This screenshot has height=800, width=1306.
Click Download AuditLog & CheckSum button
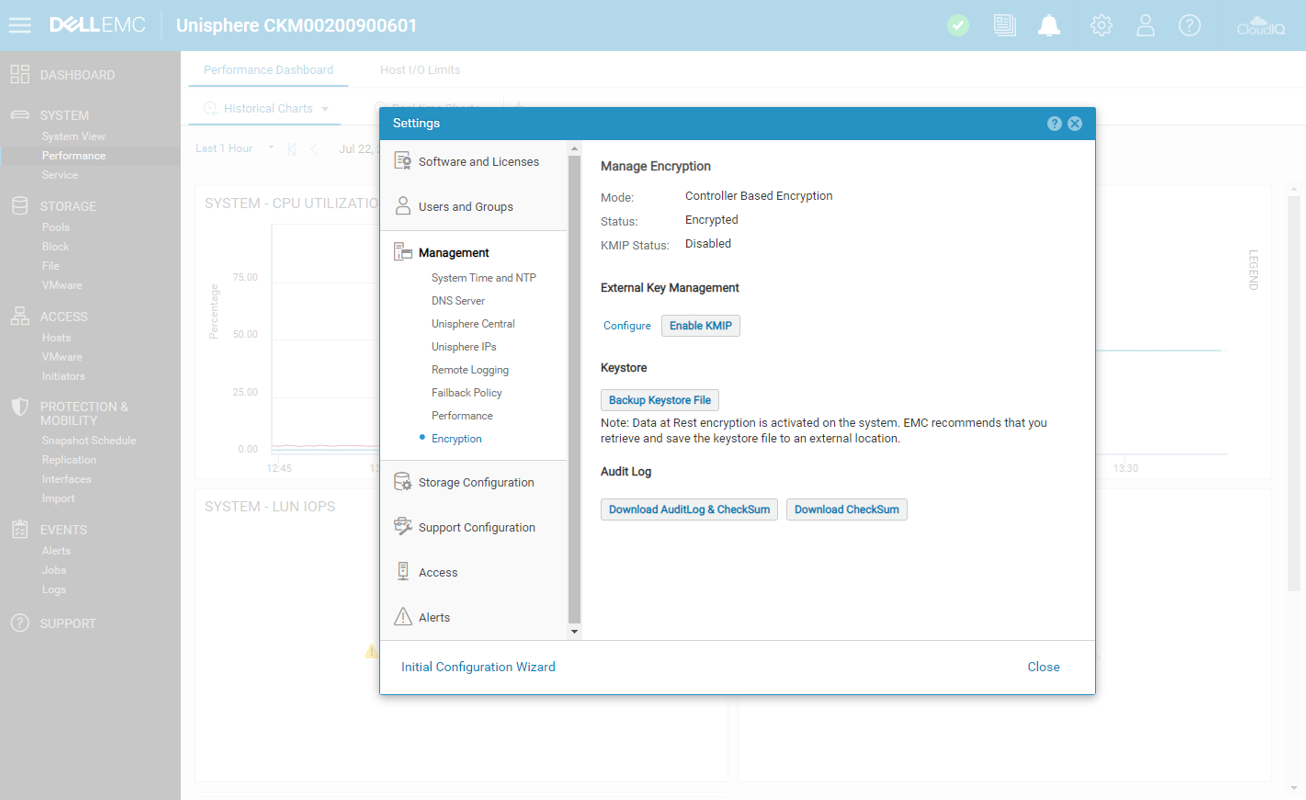coord(689,509)
